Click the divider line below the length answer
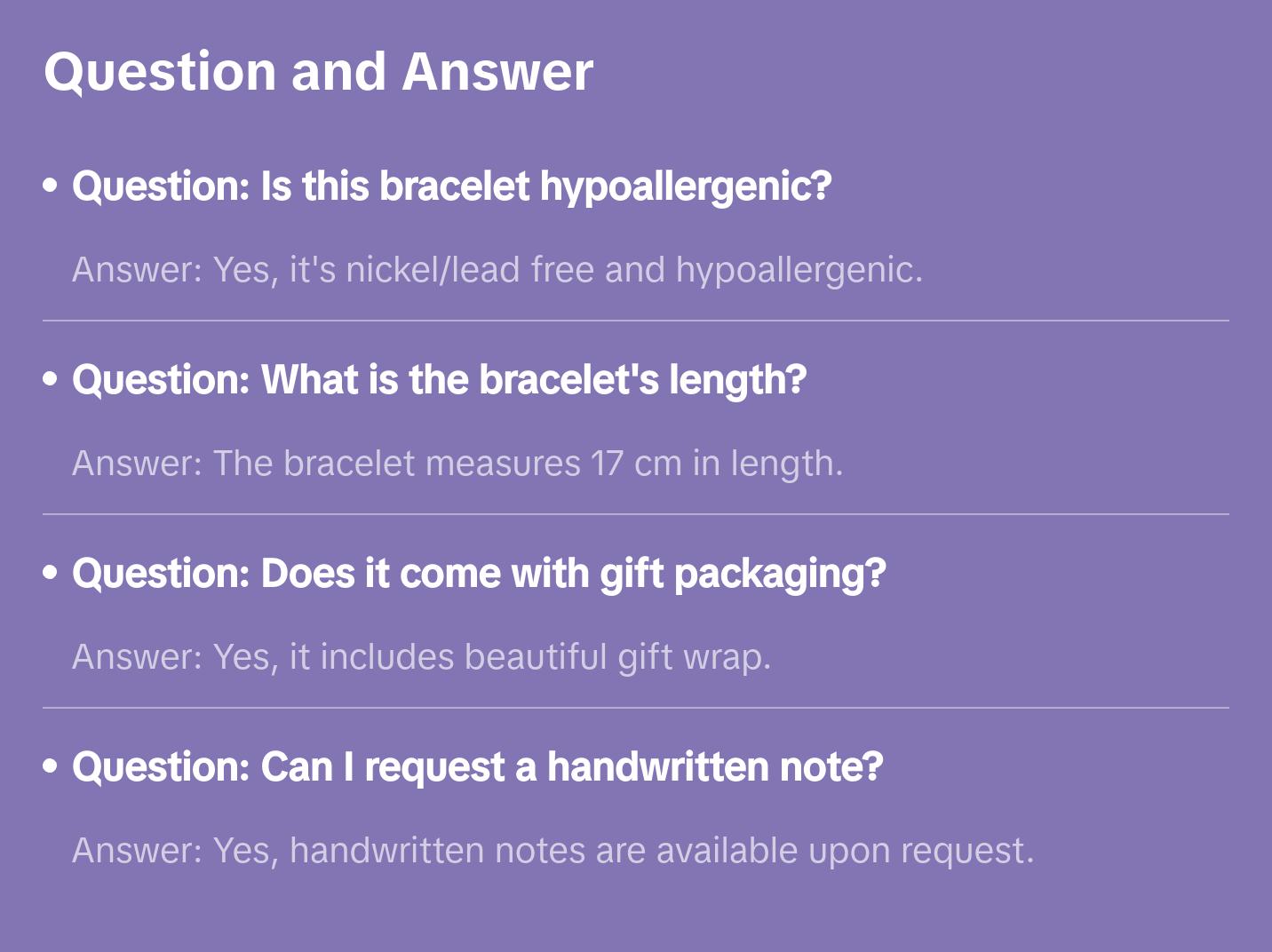 (636, 514)
